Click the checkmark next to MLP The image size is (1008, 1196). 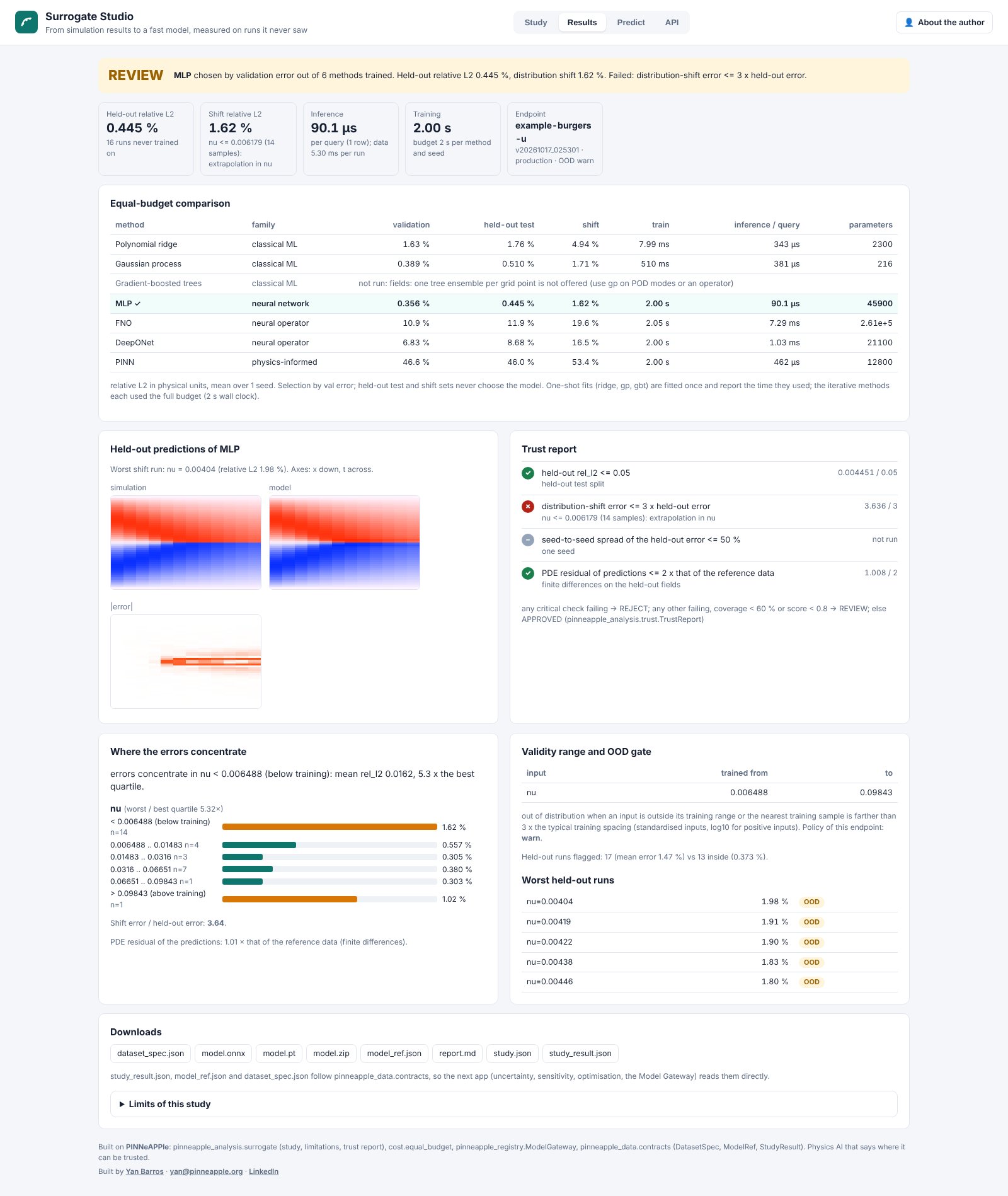(138, 304)
